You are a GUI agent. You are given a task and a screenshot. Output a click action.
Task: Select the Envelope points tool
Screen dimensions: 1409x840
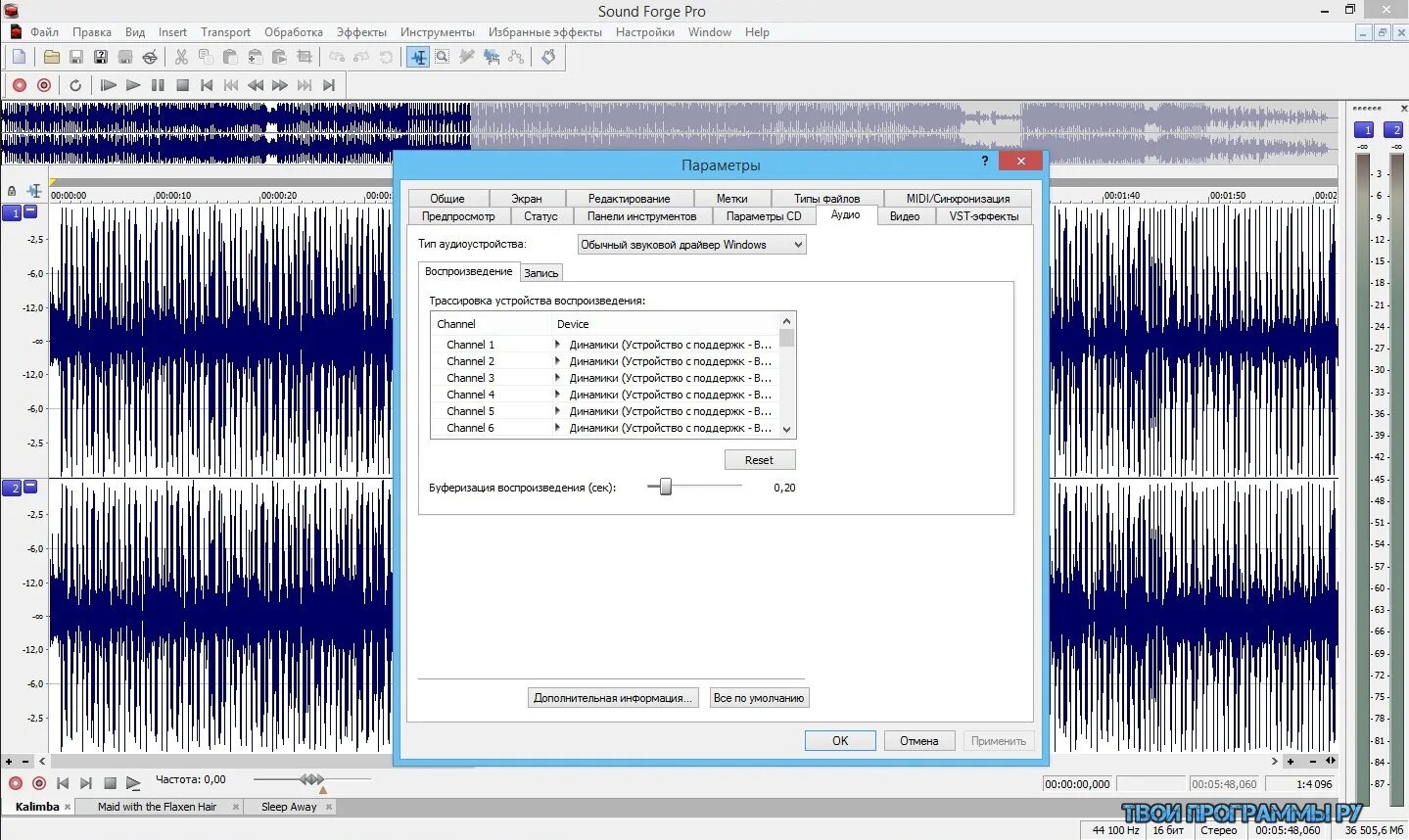pyautogui.click(x=516, y=57)
